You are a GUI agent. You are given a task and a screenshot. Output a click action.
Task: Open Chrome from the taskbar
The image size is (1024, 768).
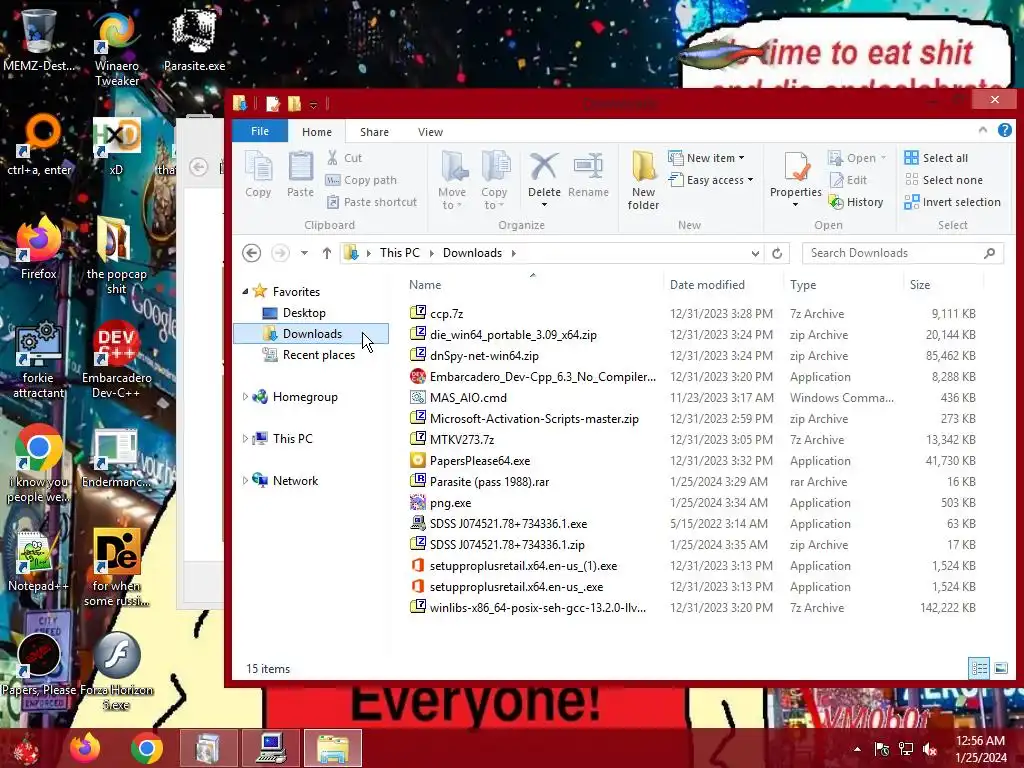[146, 748]
